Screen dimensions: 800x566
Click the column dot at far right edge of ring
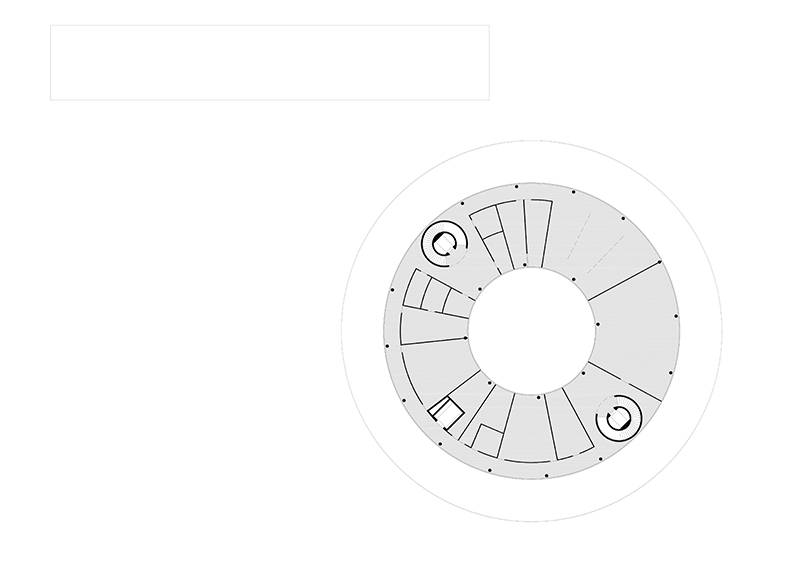click(676, 316)
